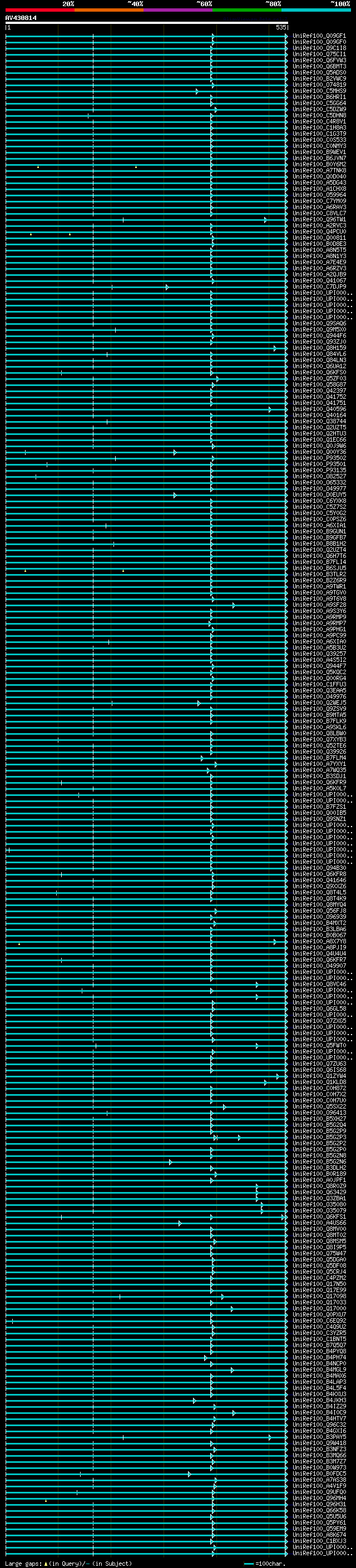Select hit label UniRef100_A5DG43
Viewport: 356px width, 1568px height.
click(x=319, y=182)
